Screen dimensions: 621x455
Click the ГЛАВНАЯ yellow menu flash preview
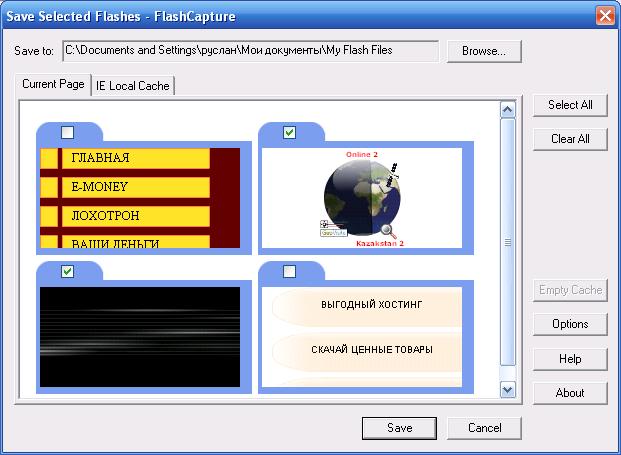(x=140, y=197)
